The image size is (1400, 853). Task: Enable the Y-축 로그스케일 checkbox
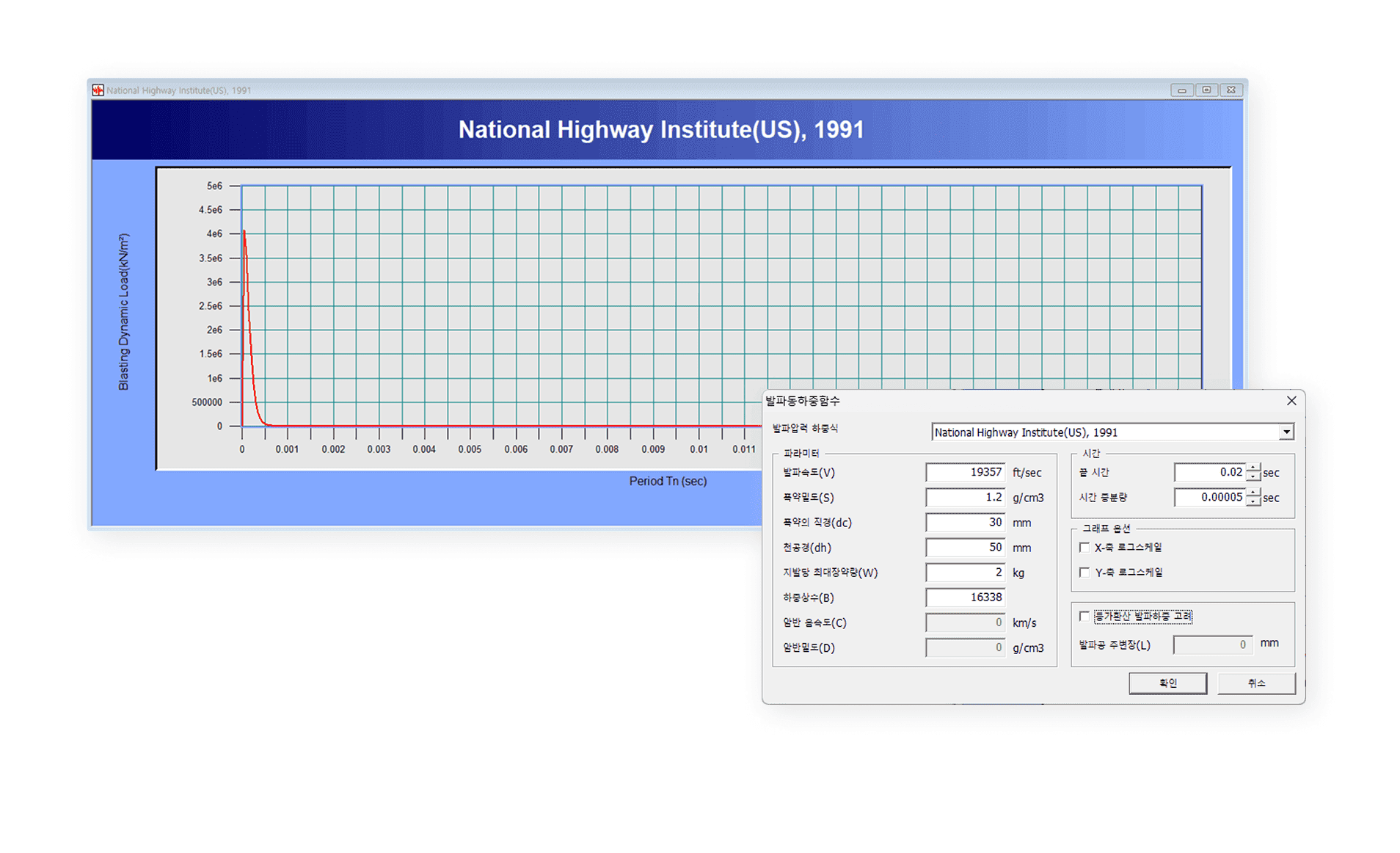click(x=1084, y=573)
